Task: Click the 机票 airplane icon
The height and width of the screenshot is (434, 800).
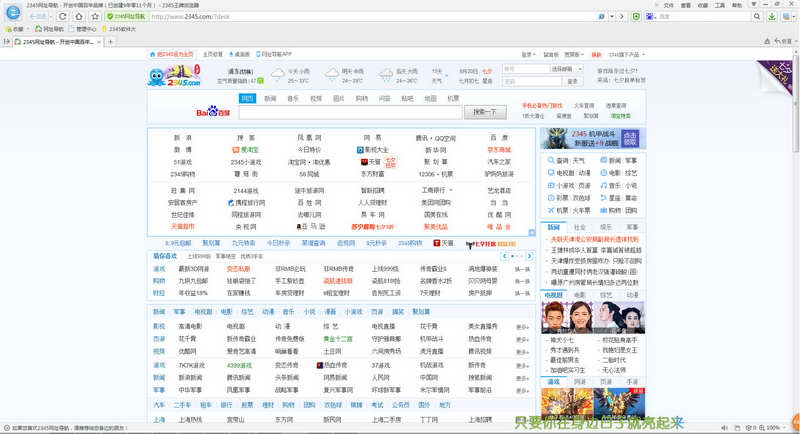Action: pos(551,210)
